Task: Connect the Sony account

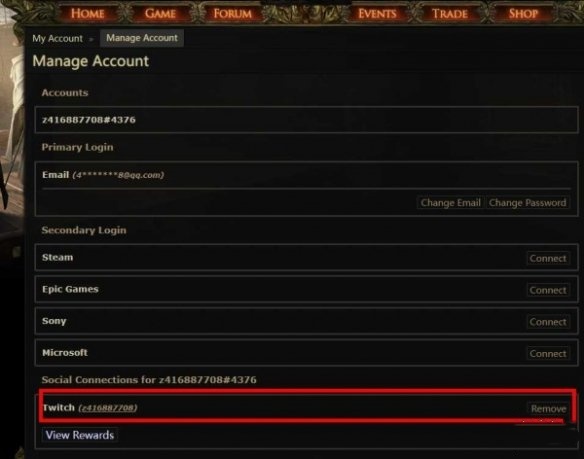Action: (548, 322)
